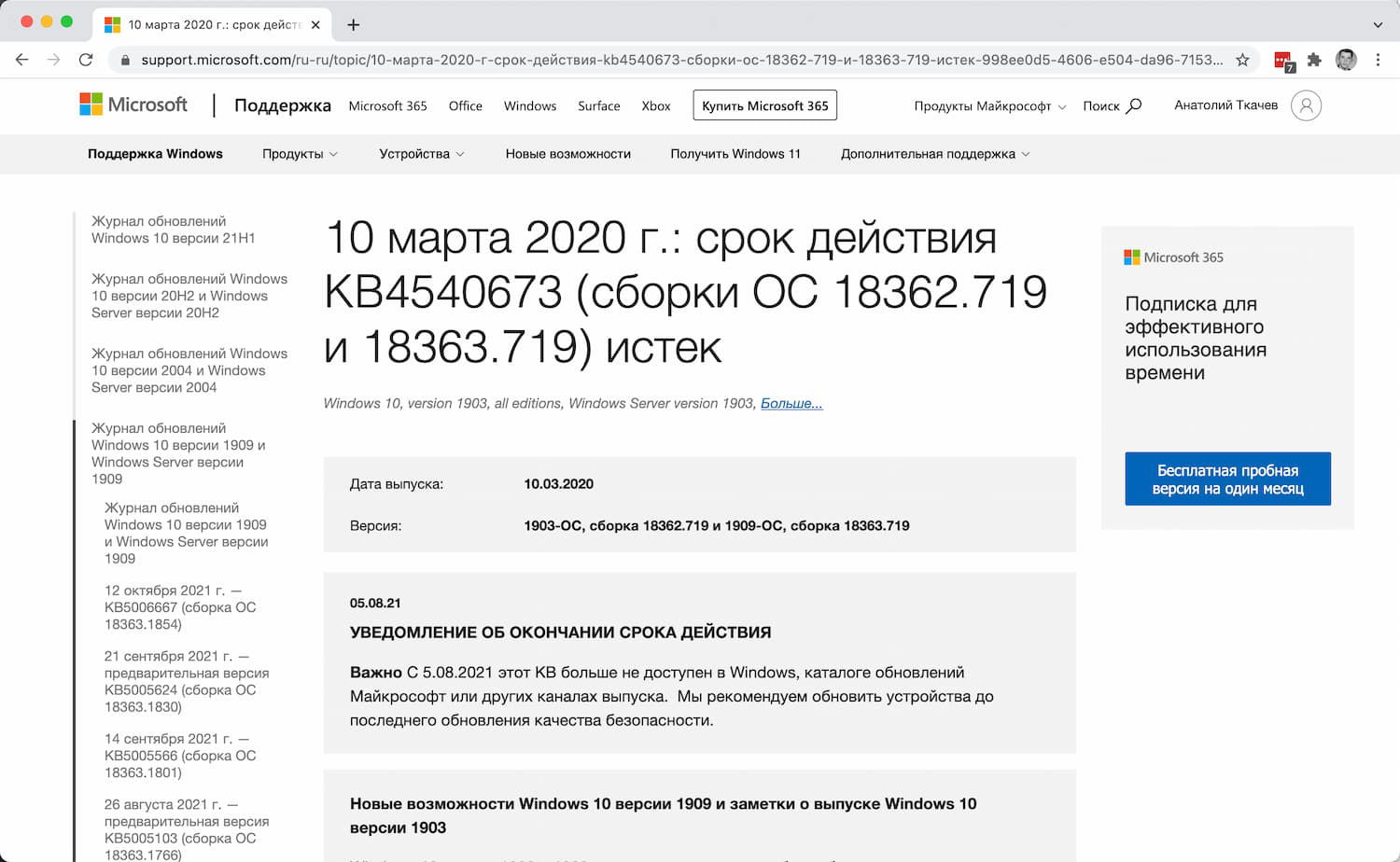The height and width of the screenshot is (862, 1400).
Task: Open the Новые возможности menu item
Action: (x=568, y=154)
